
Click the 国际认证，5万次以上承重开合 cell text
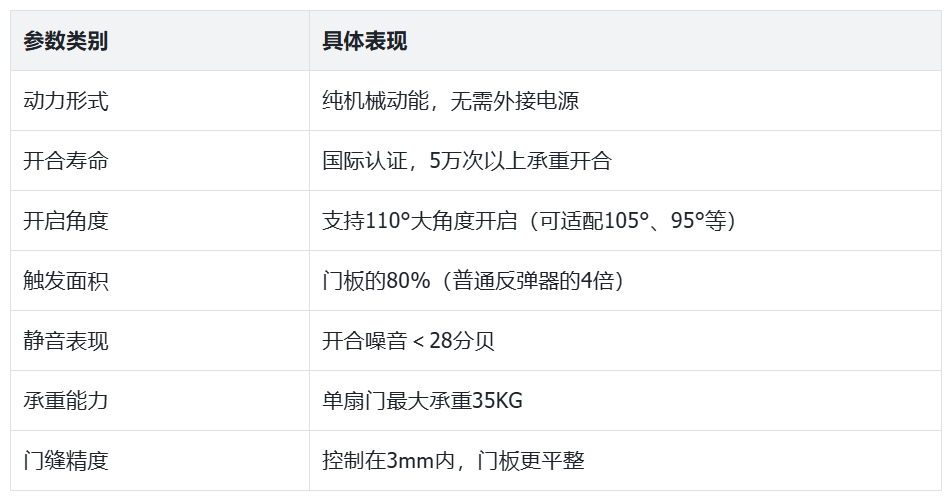click(466, 161)
